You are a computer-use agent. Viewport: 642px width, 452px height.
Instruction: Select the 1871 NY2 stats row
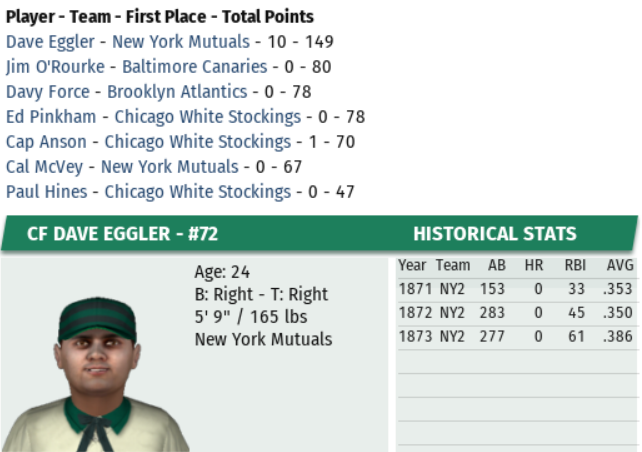point(515,289)
